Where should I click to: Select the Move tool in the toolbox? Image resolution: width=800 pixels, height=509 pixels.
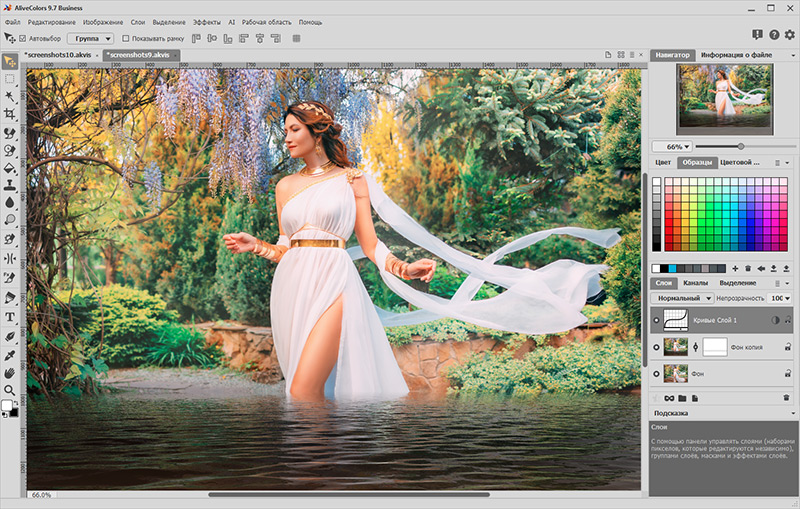point(10,62)
